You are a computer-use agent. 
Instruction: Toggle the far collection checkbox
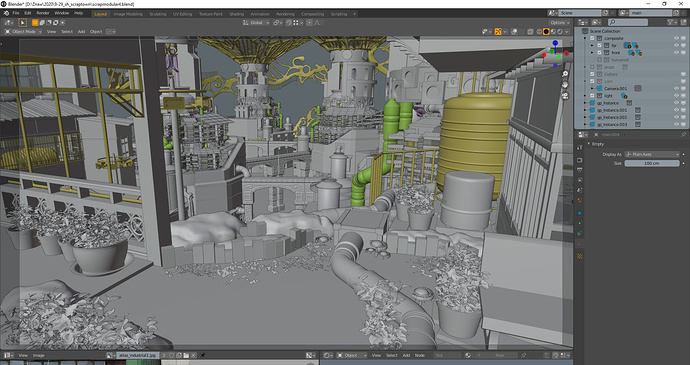(599, 45)
